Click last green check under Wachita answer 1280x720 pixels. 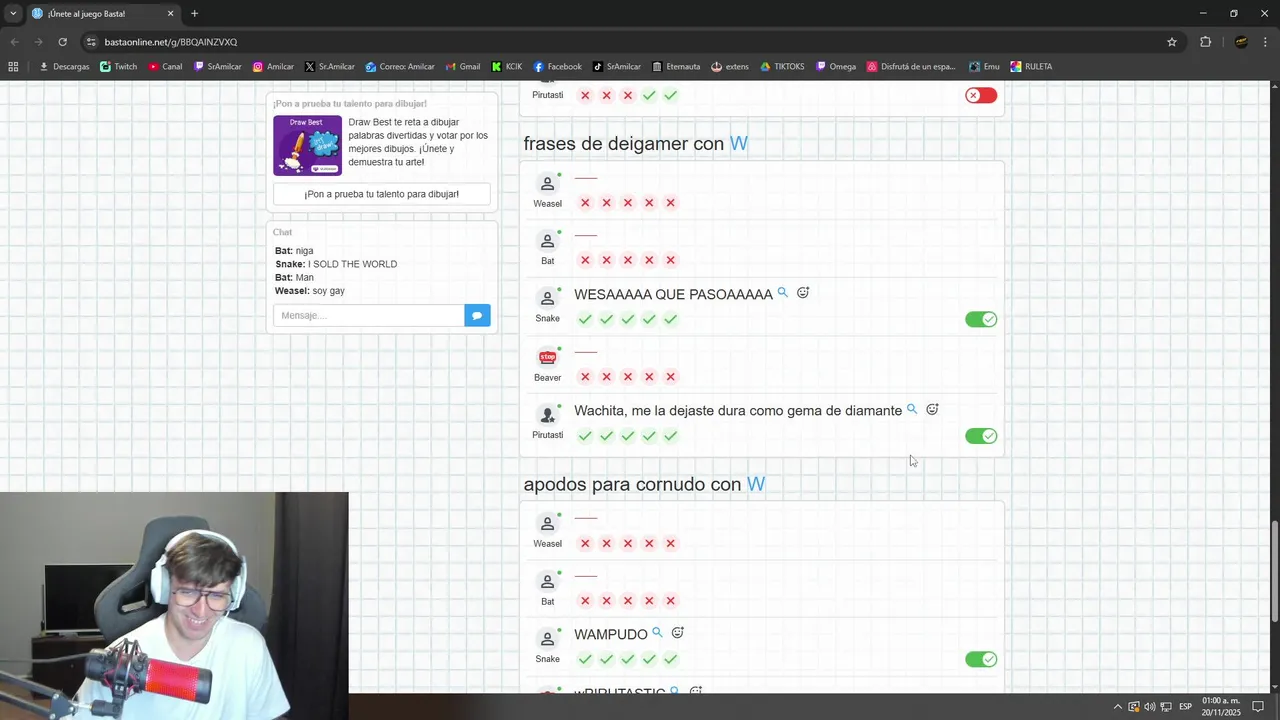[x=670, y=436]
